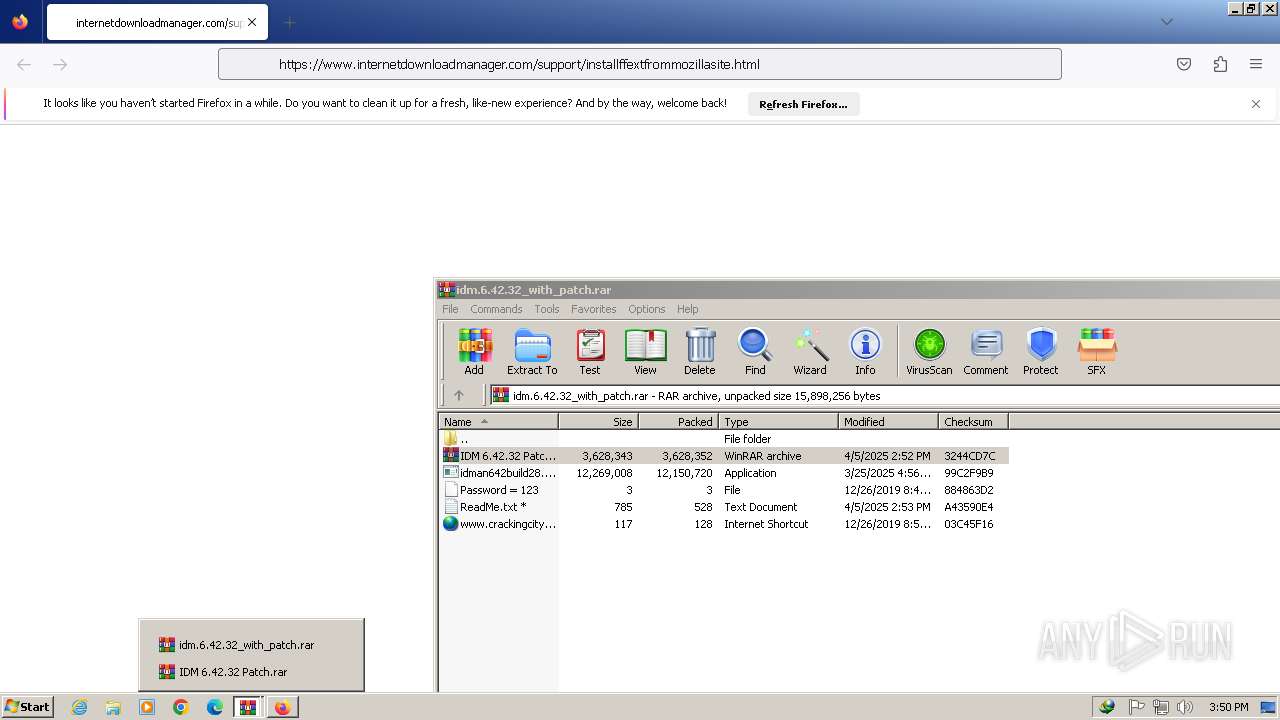Go forward in Firefox
Viewport: 1280px width, 720px height.
(x=60, y=64)
